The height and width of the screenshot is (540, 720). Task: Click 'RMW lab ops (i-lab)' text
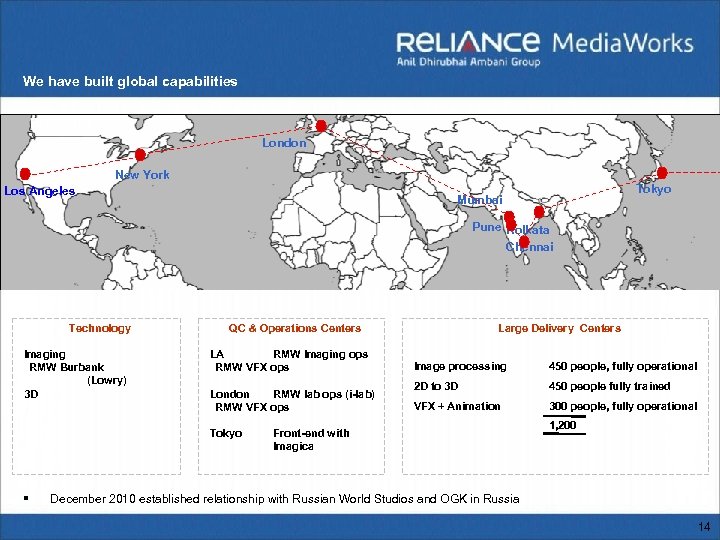(x=324, y=394)
